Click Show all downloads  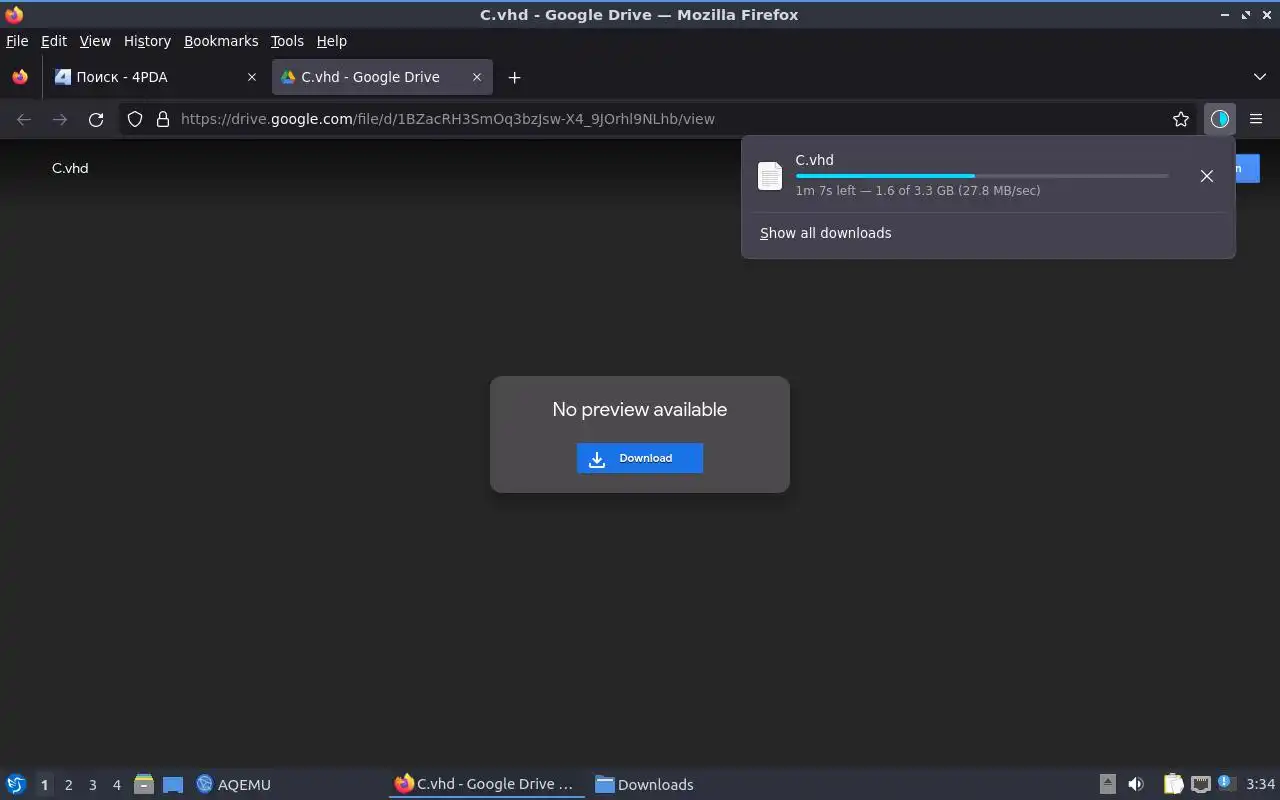coord(825,233)
